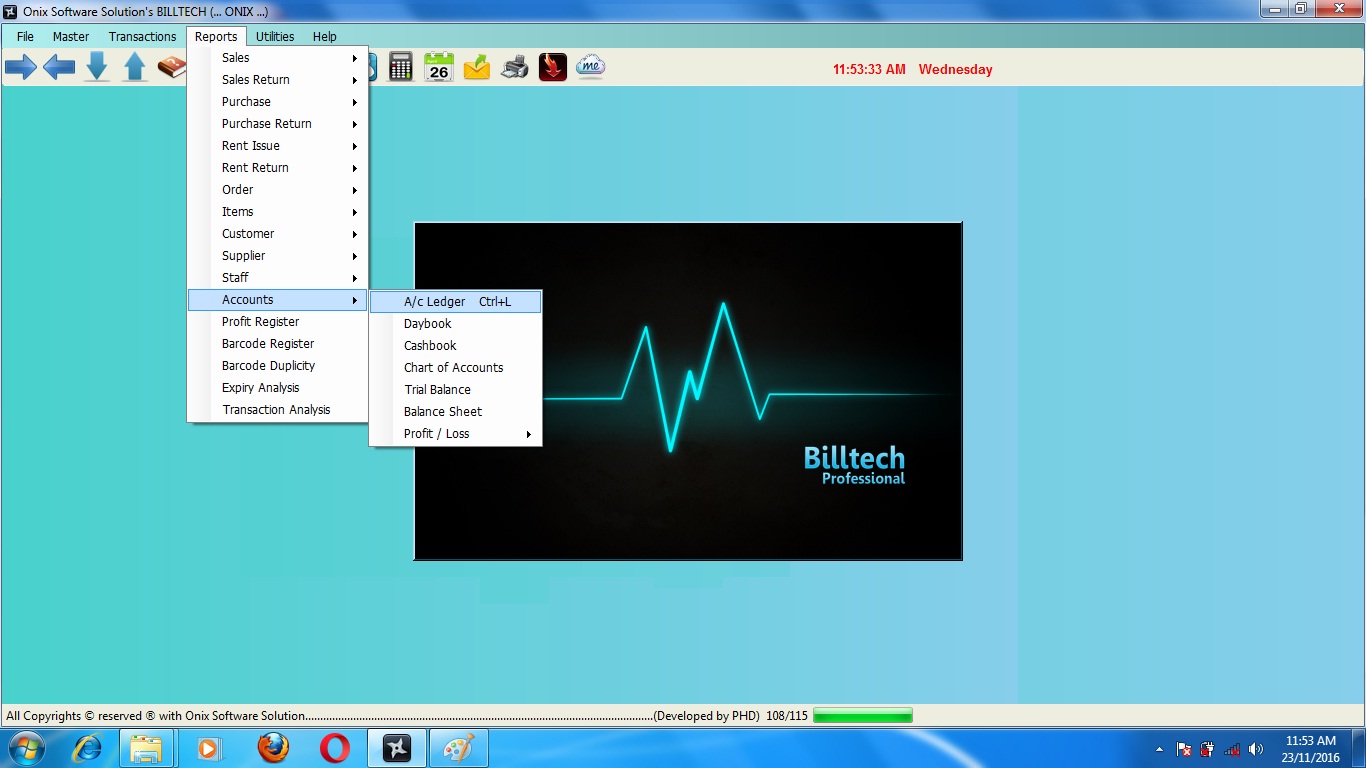Click the network signal tray icon
Image resolution: width=1366 pixels, height=768 pixels.
(1233, 749)
